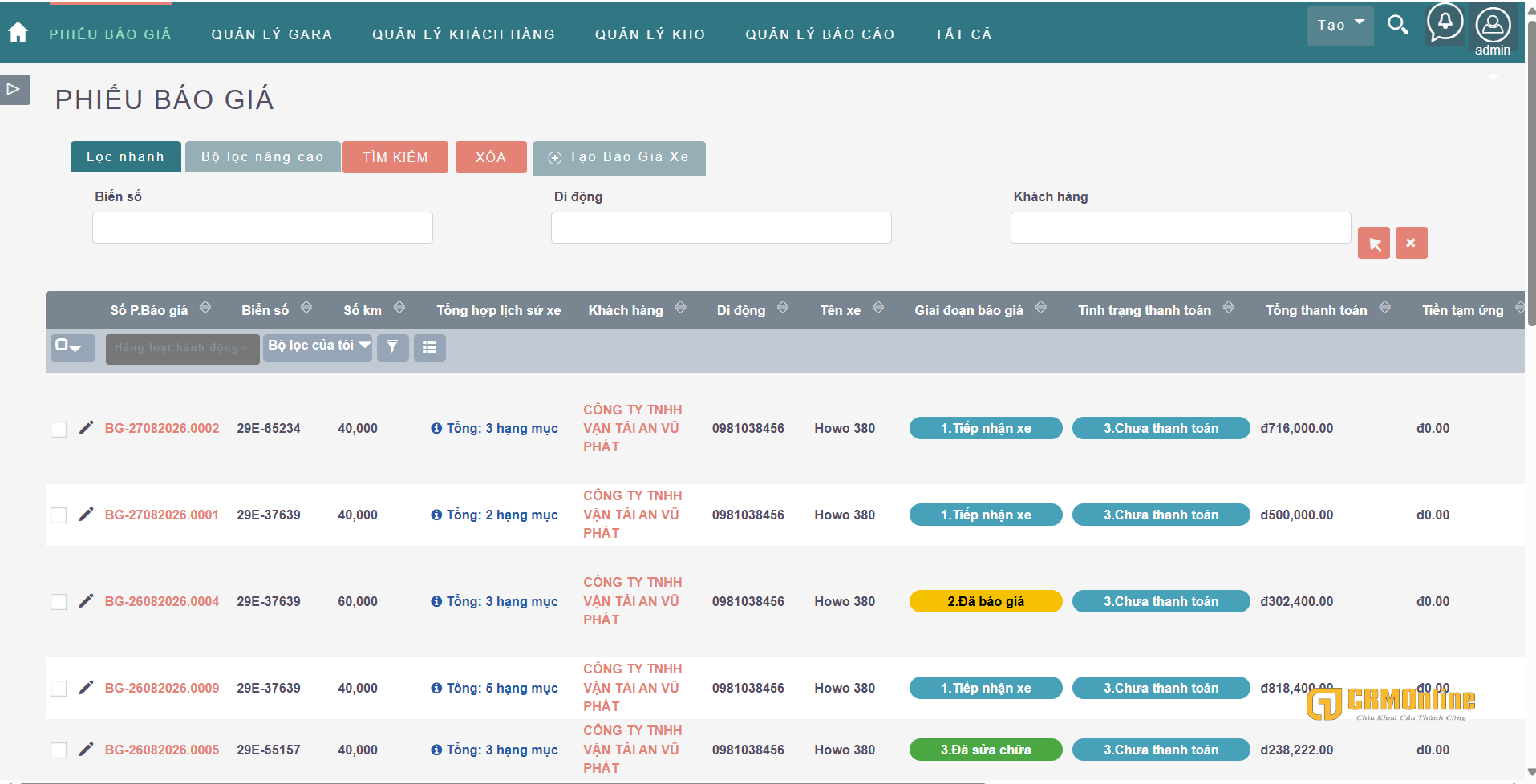Select the Bộ lọc nâng cao tab

point(263,157)
